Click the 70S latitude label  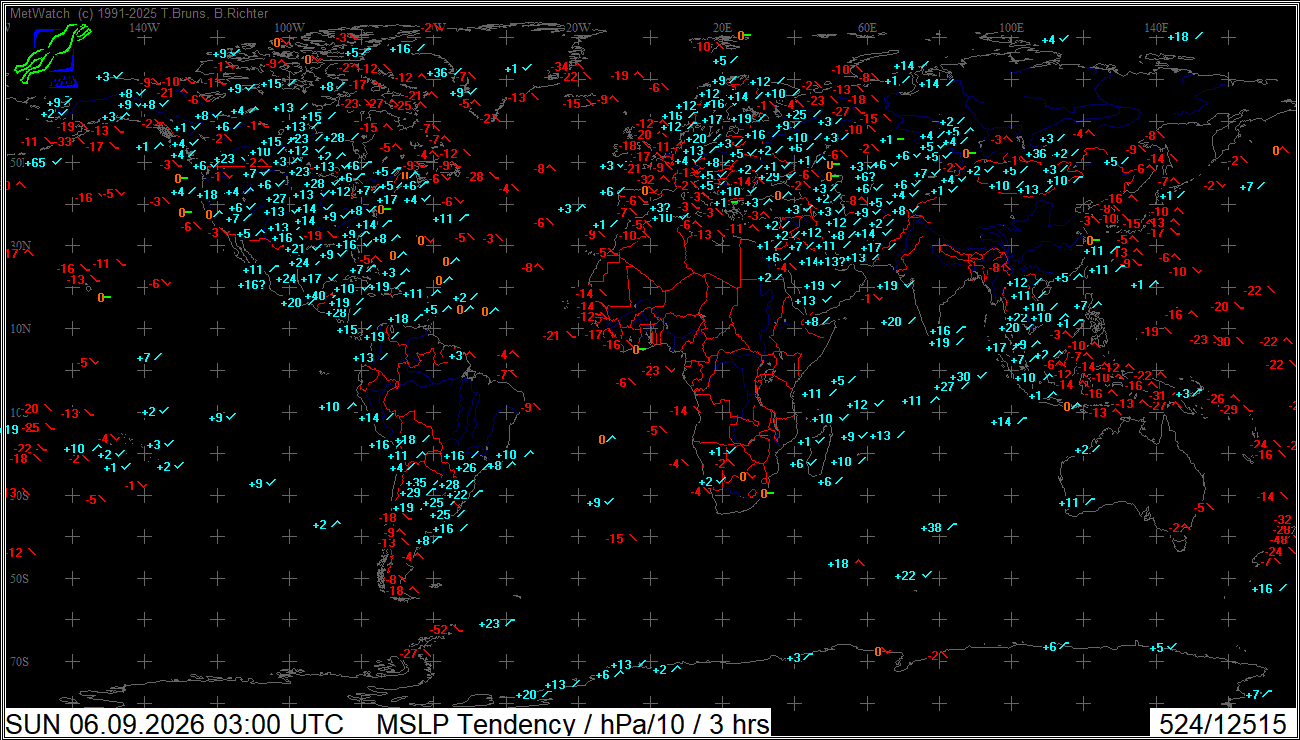click(19, 662)
